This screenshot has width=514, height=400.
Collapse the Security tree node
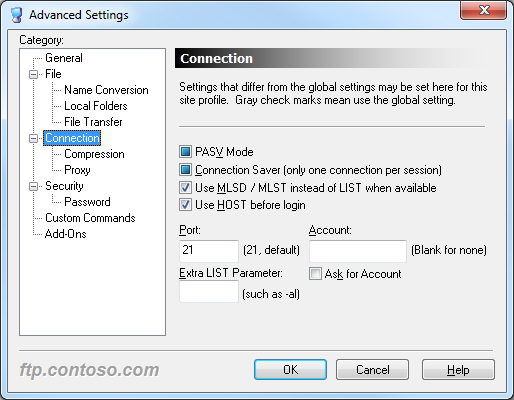click(33, 186)
